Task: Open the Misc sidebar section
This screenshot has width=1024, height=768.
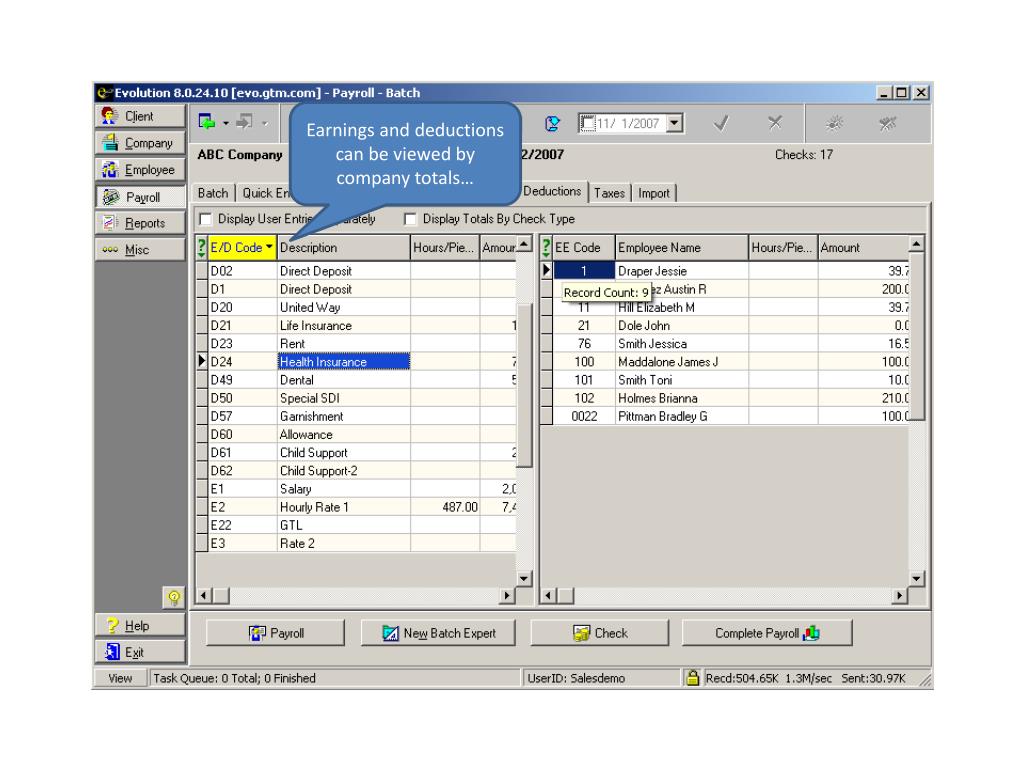Action: 140,250
